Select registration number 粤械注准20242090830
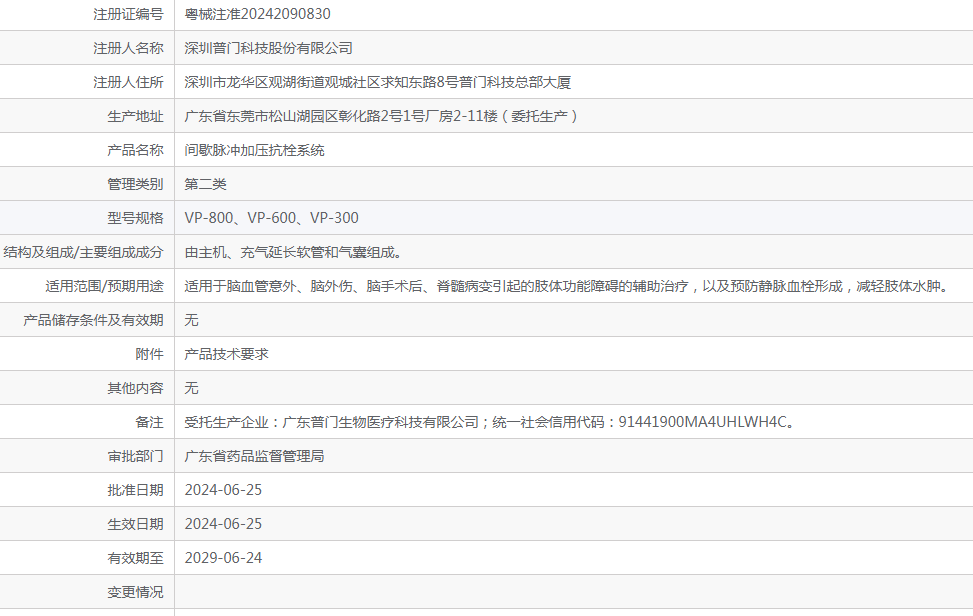Screen dimensions: 973x616 [x=258, y=14]
